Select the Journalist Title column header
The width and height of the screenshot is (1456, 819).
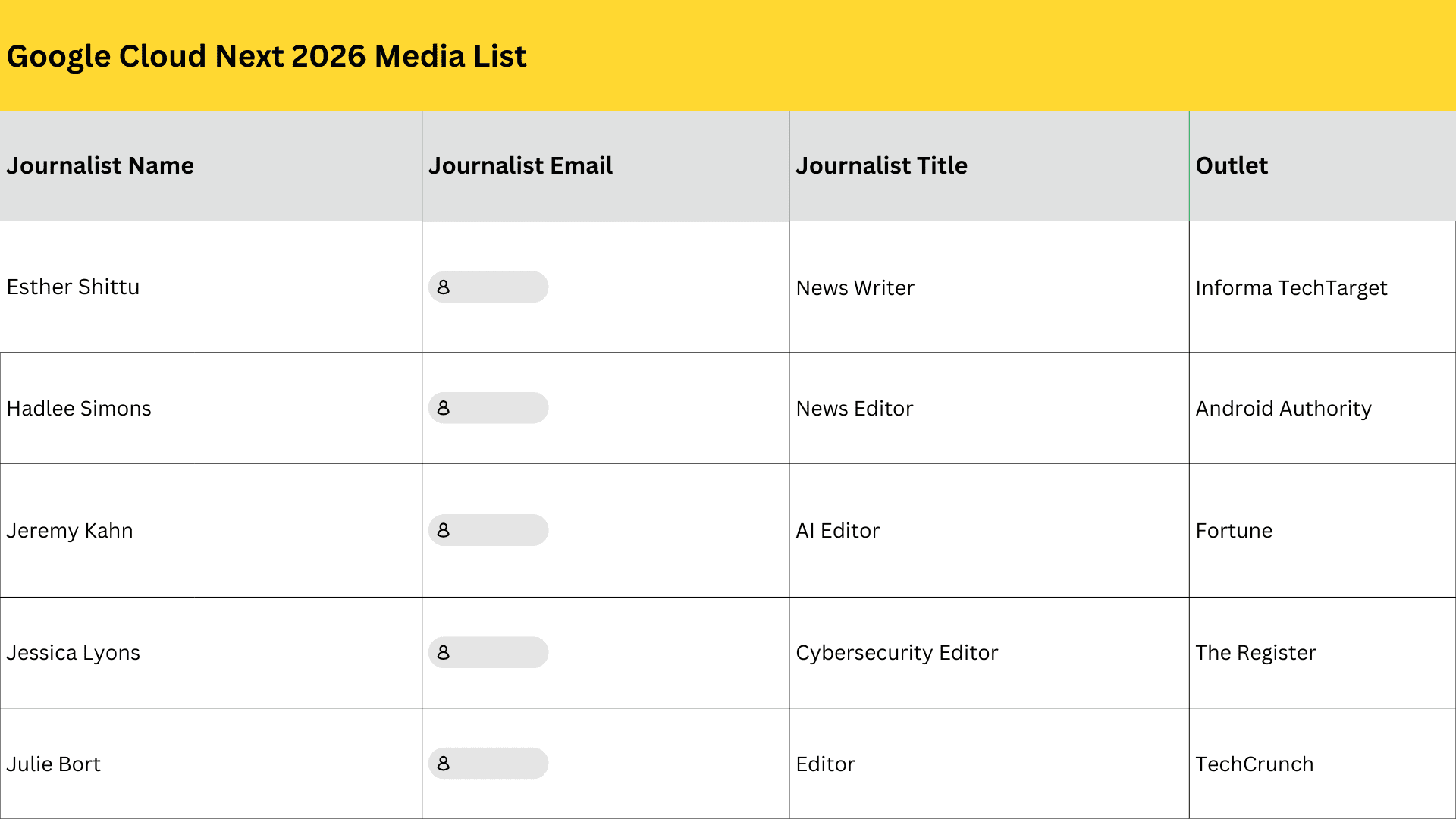(x=881, y=165)
